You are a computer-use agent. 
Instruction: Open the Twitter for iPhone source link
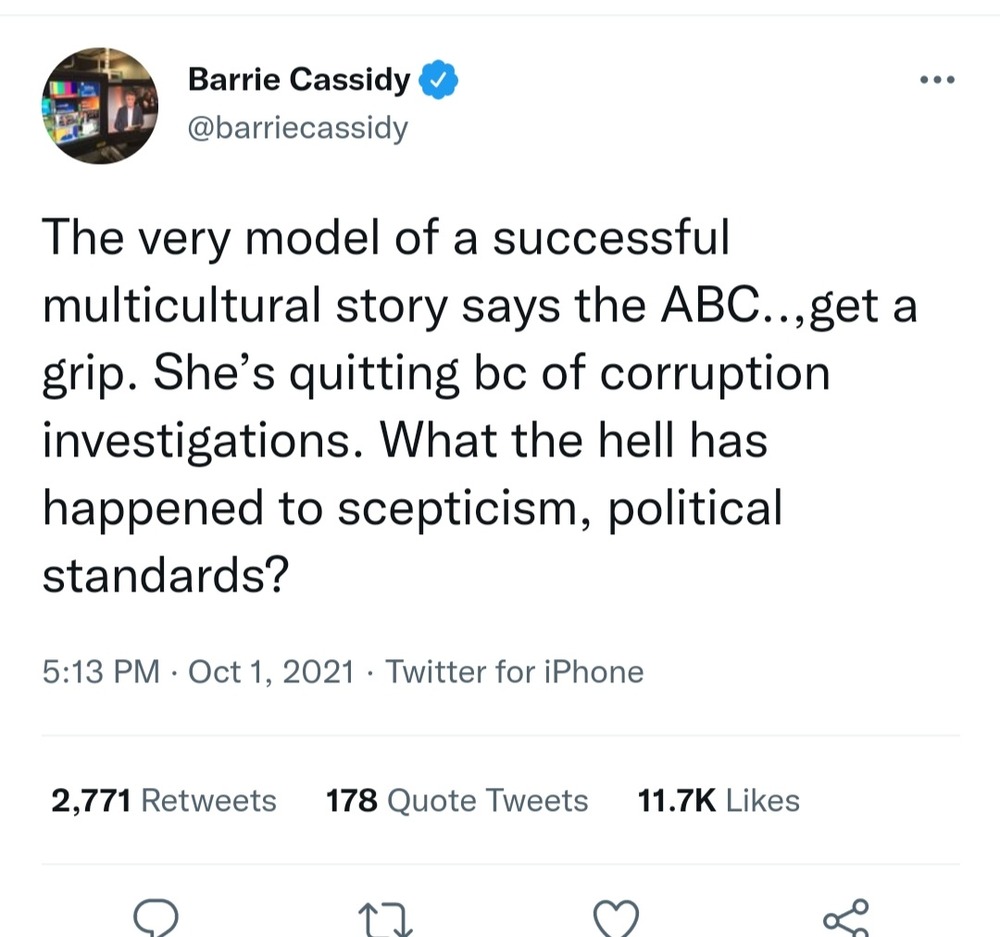click(x=514, y=671)
